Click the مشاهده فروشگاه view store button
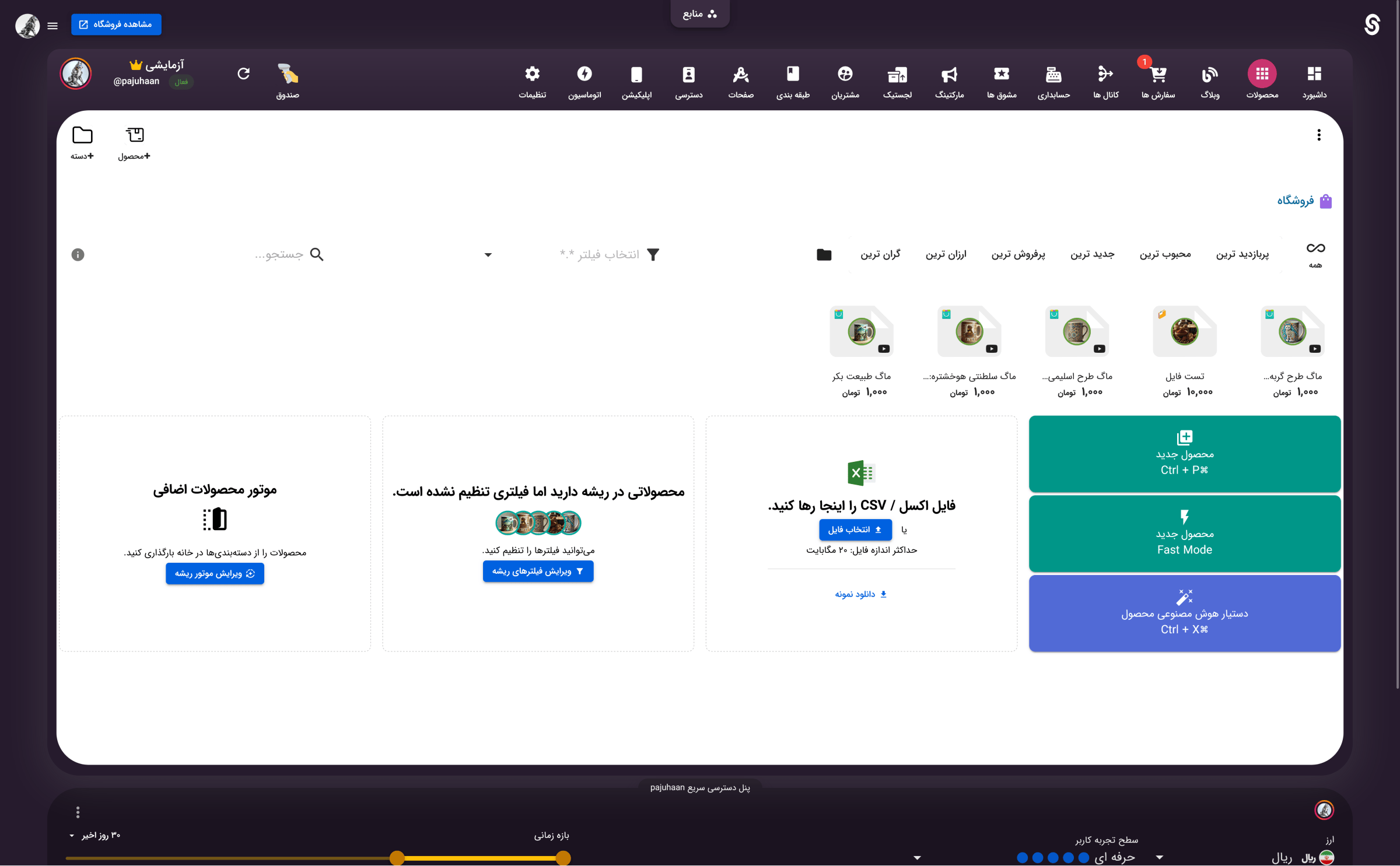Viewport: 1400px width, 866px height. 116,24
